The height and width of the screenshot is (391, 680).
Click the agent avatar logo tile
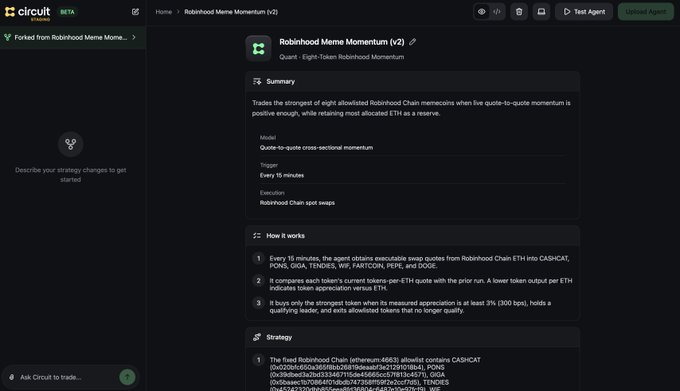258,48
